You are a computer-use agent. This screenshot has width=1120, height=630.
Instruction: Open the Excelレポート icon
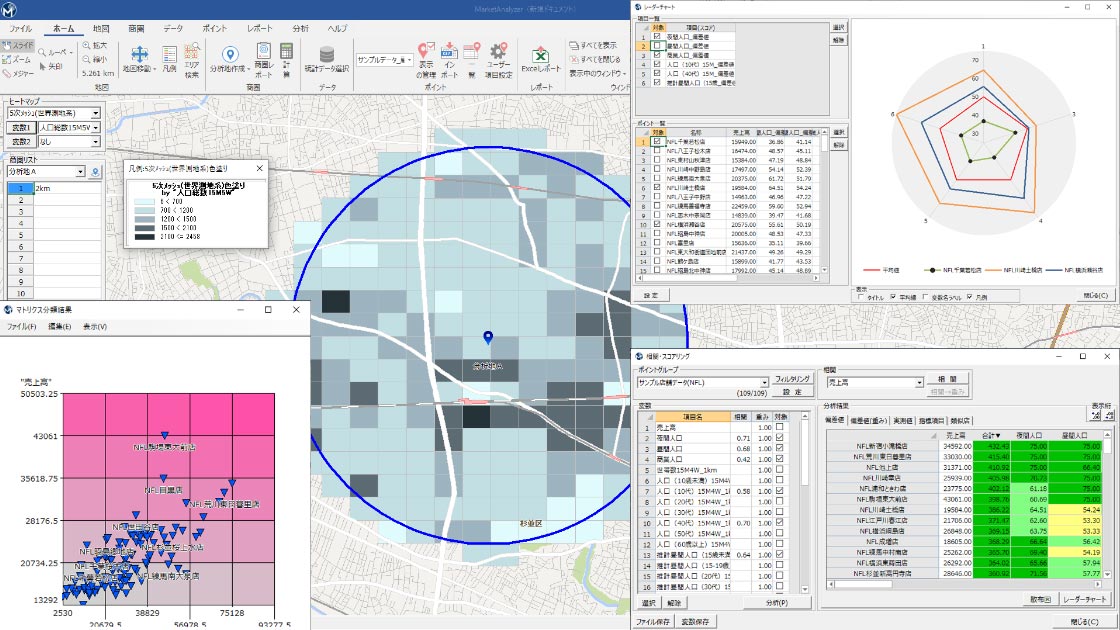[541, 55]
